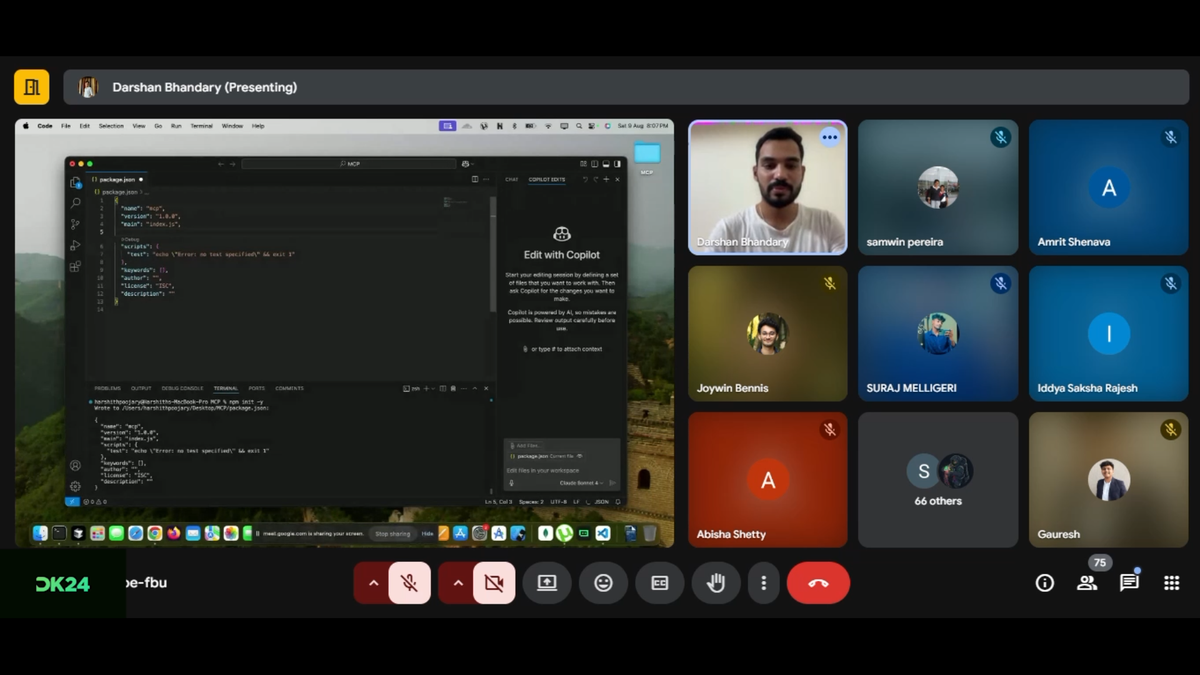Image resolution: width=1200 pixels, height=675 pixels.
Task: Open the three-dot more options menu
Action: (764, 583)
